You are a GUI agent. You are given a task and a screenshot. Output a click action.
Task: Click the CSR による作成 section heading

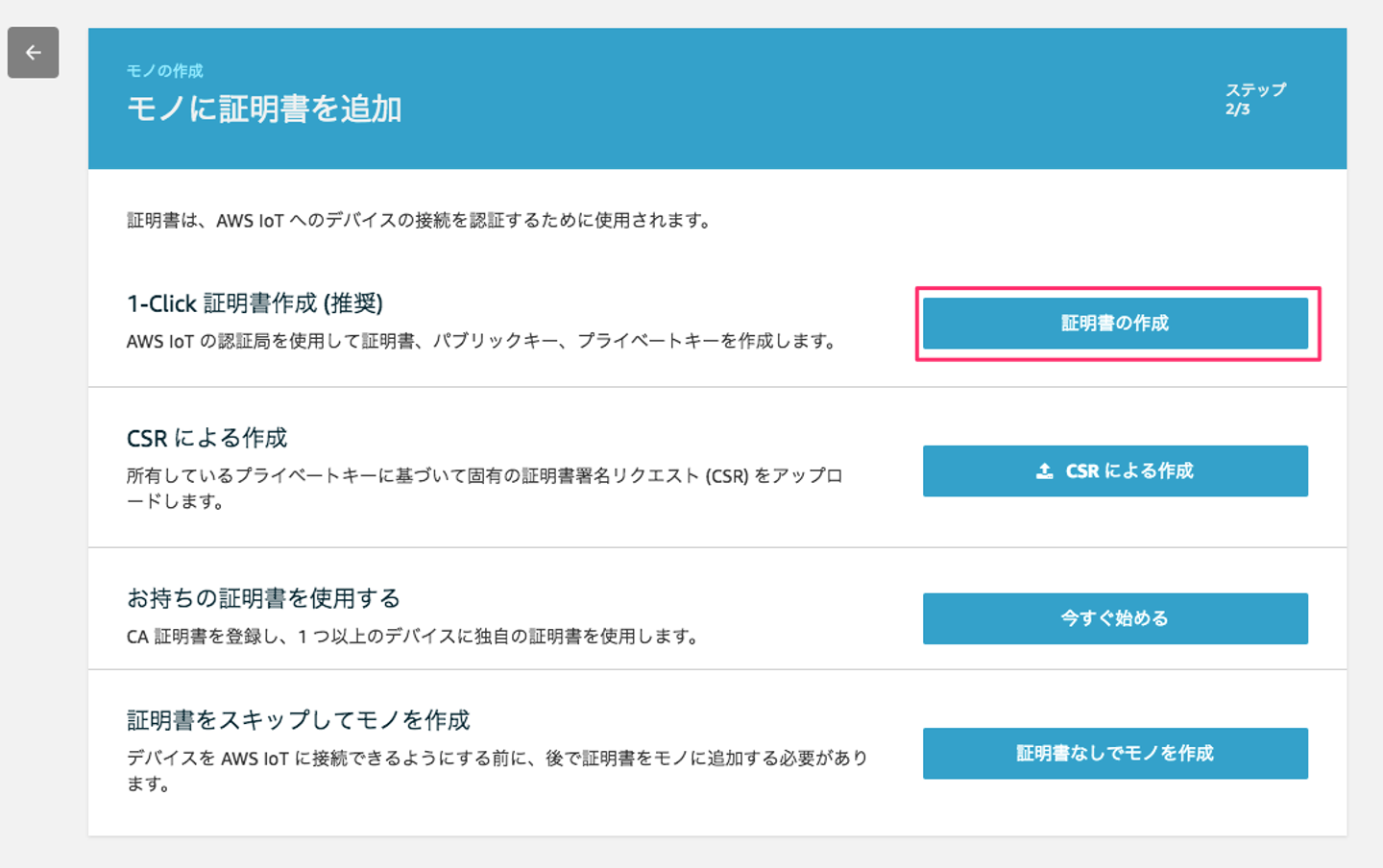[206, 438]
